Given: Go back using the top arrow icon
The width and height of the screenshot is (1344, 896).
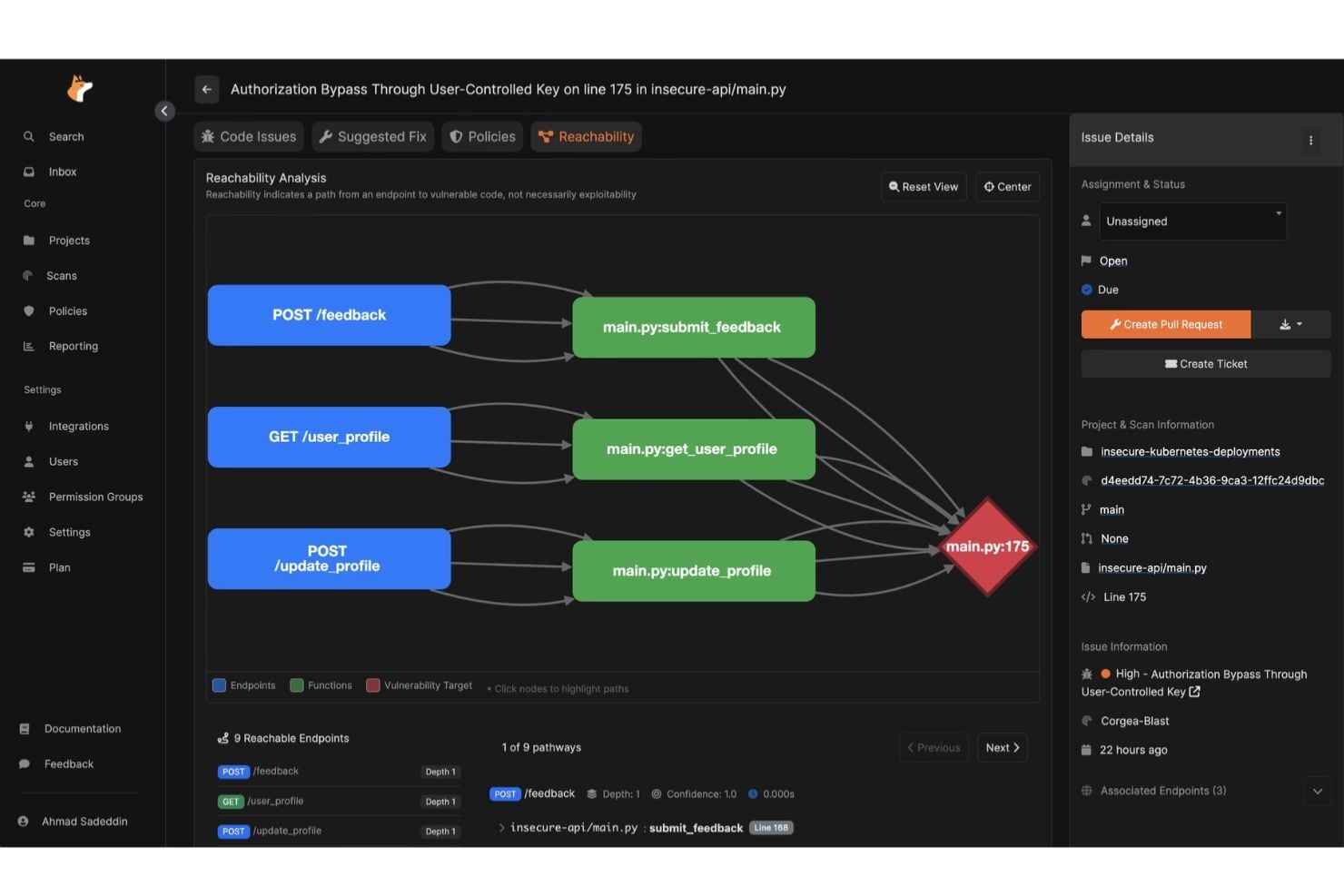Looking at the screenshot, I should pos(206,89).
